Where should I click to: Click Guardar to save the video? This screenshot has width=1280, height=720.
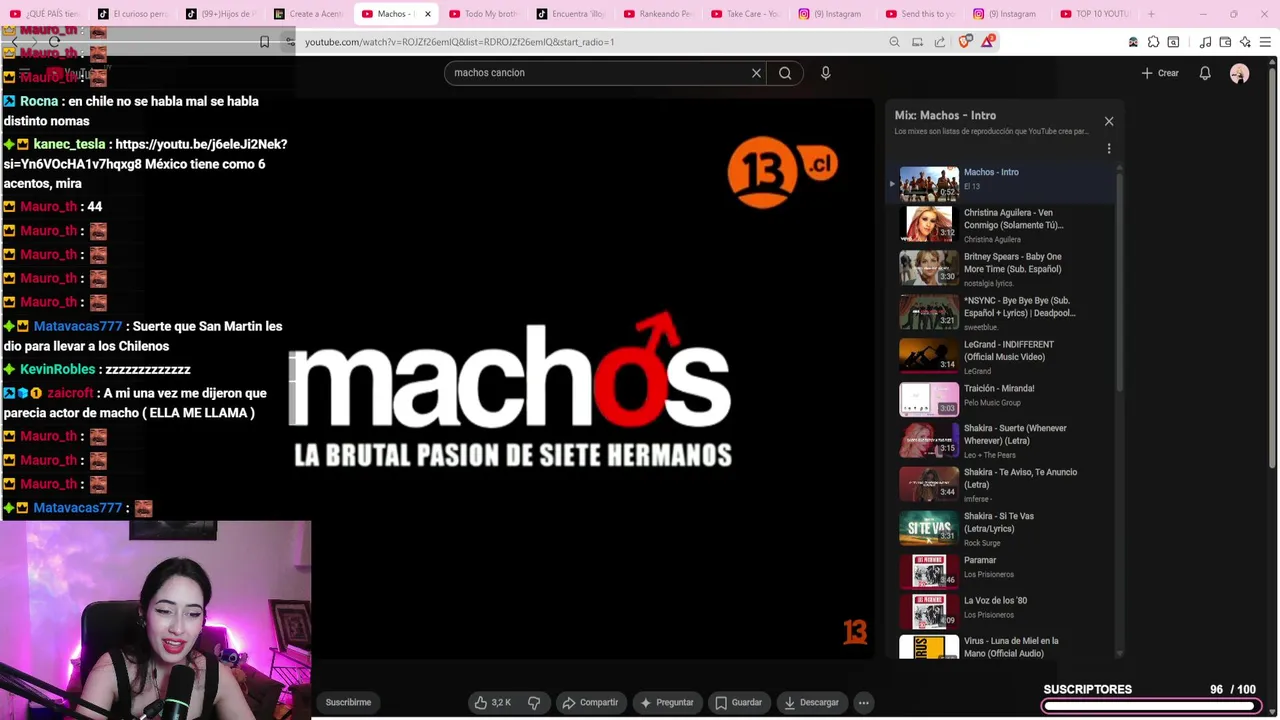(x=738, y=702)
